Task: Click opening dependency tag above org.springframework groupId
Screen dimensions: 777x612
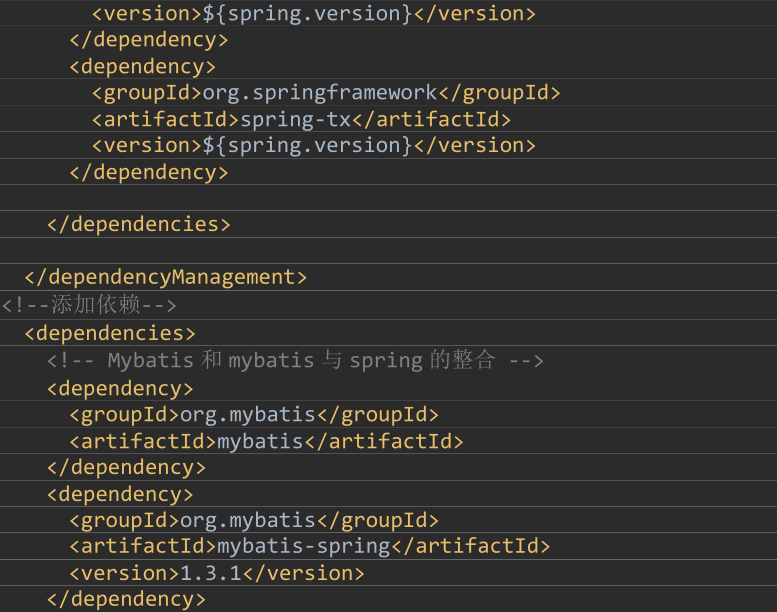Action: 143,66
